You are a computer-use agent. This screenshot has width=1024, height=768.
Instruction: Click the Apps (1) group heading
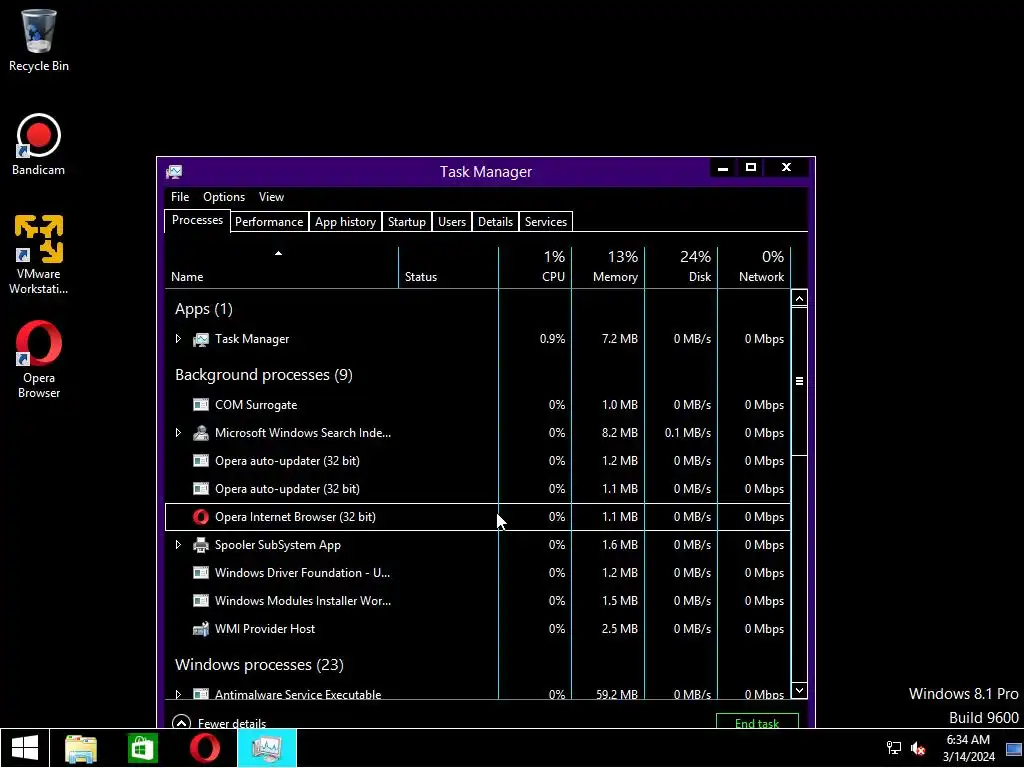204,309
